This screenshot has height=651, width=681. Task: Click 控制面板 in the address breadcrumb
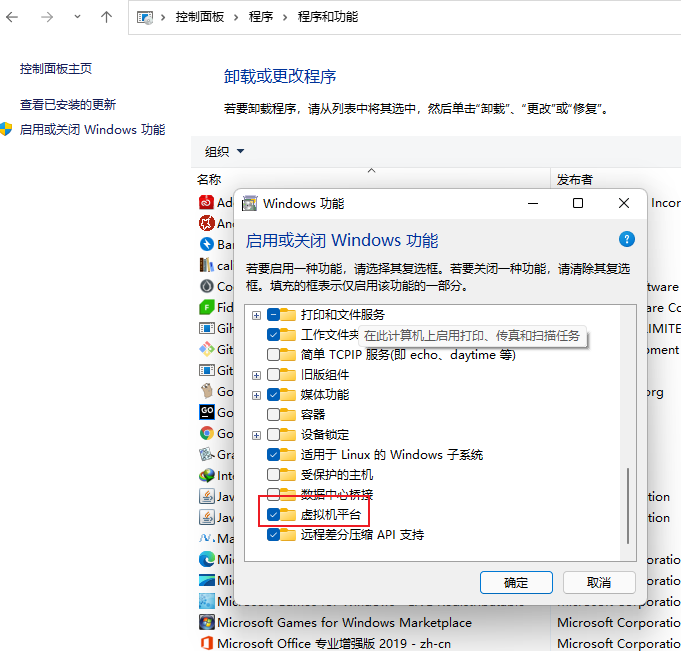pos(199,17)
